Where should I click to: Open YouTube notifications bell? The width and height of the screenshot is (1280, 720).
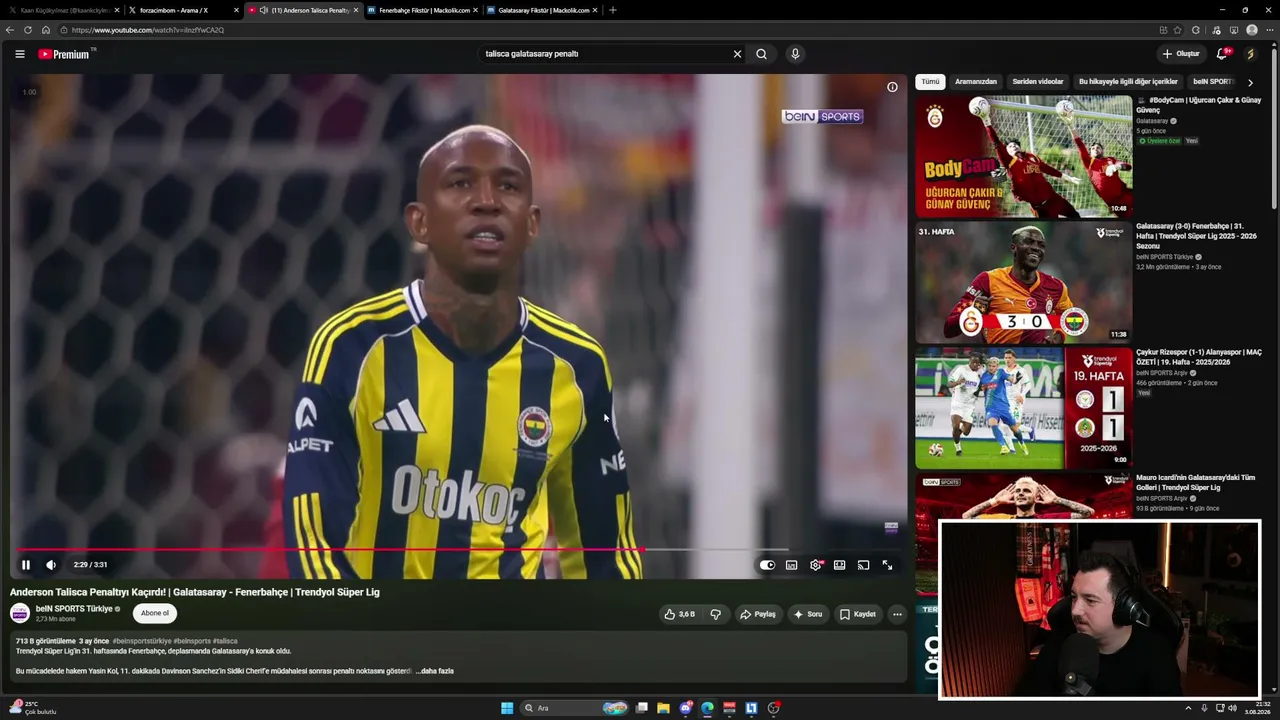(1222, 54)
